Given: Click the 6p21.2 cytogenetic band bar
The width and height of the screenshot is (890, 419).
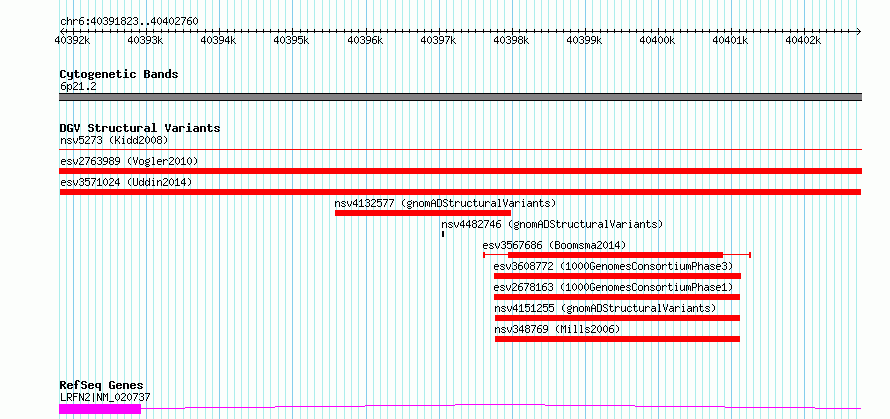Looking at the screenshot, I should click(460, 97).
